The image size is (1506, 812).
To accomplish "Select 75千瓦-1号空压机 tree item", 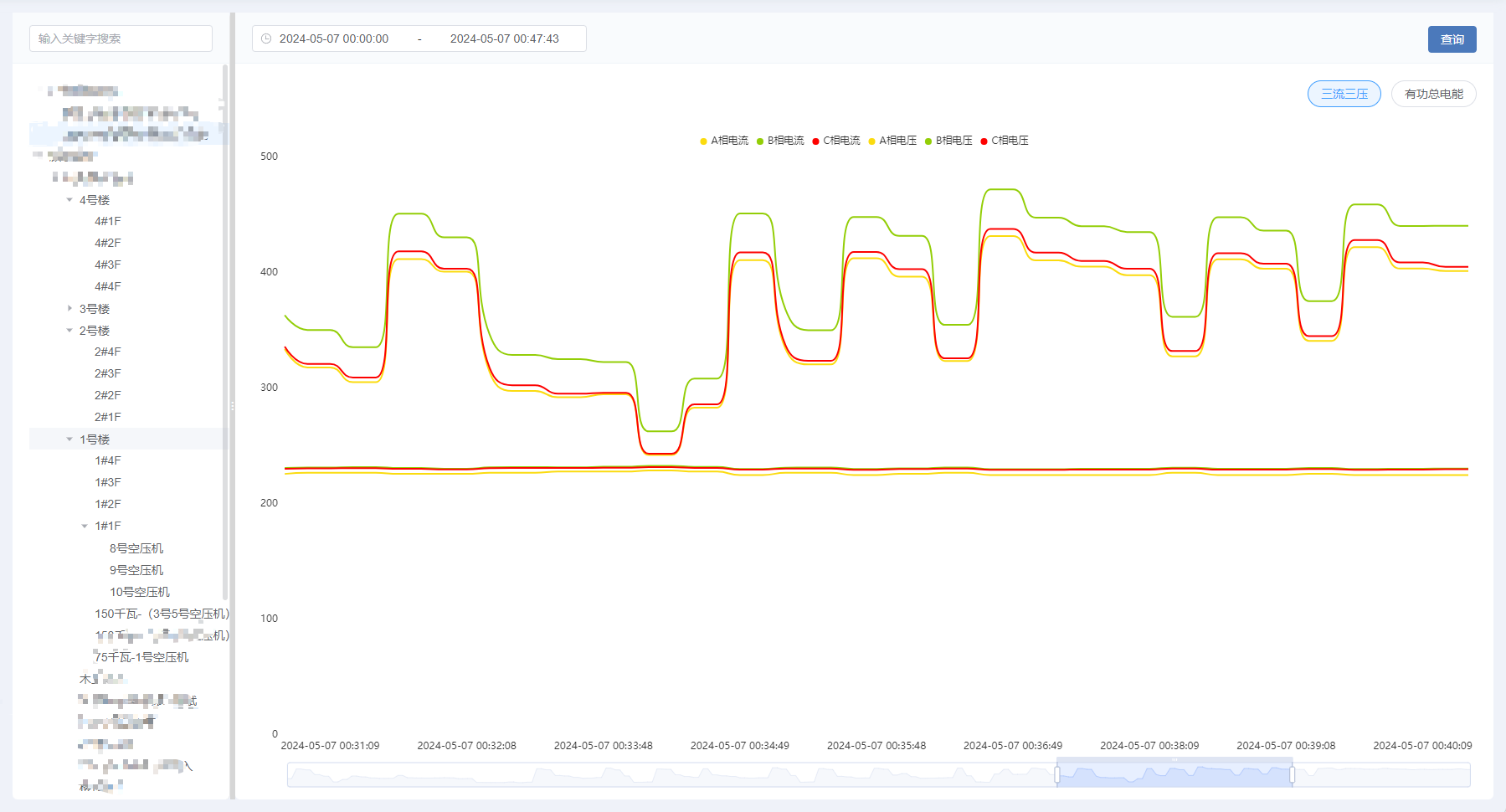I will point(141,657).
